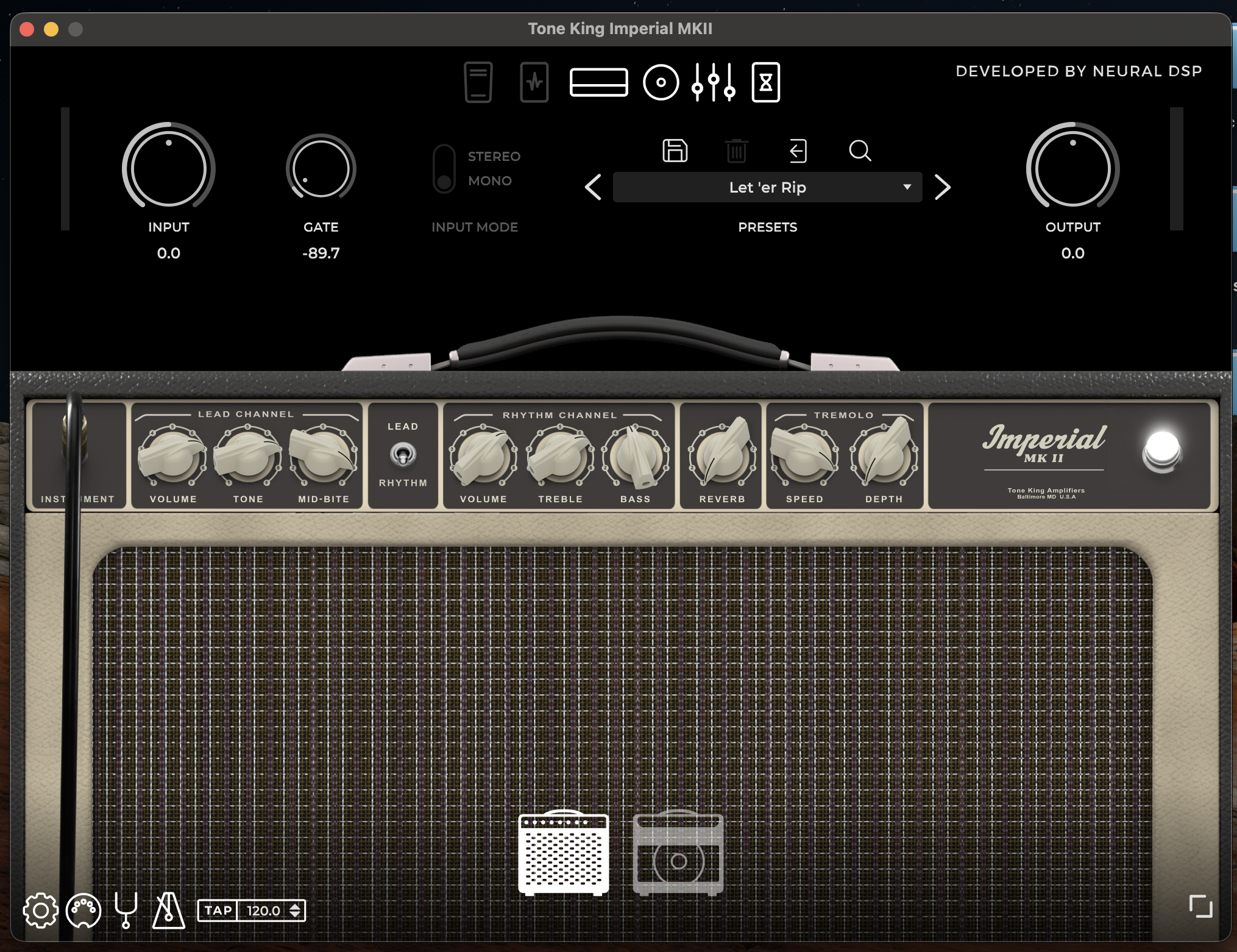Open the transpose section icon
The width and height of the screenshot is (1237, 952).
(x=766, y=82)
